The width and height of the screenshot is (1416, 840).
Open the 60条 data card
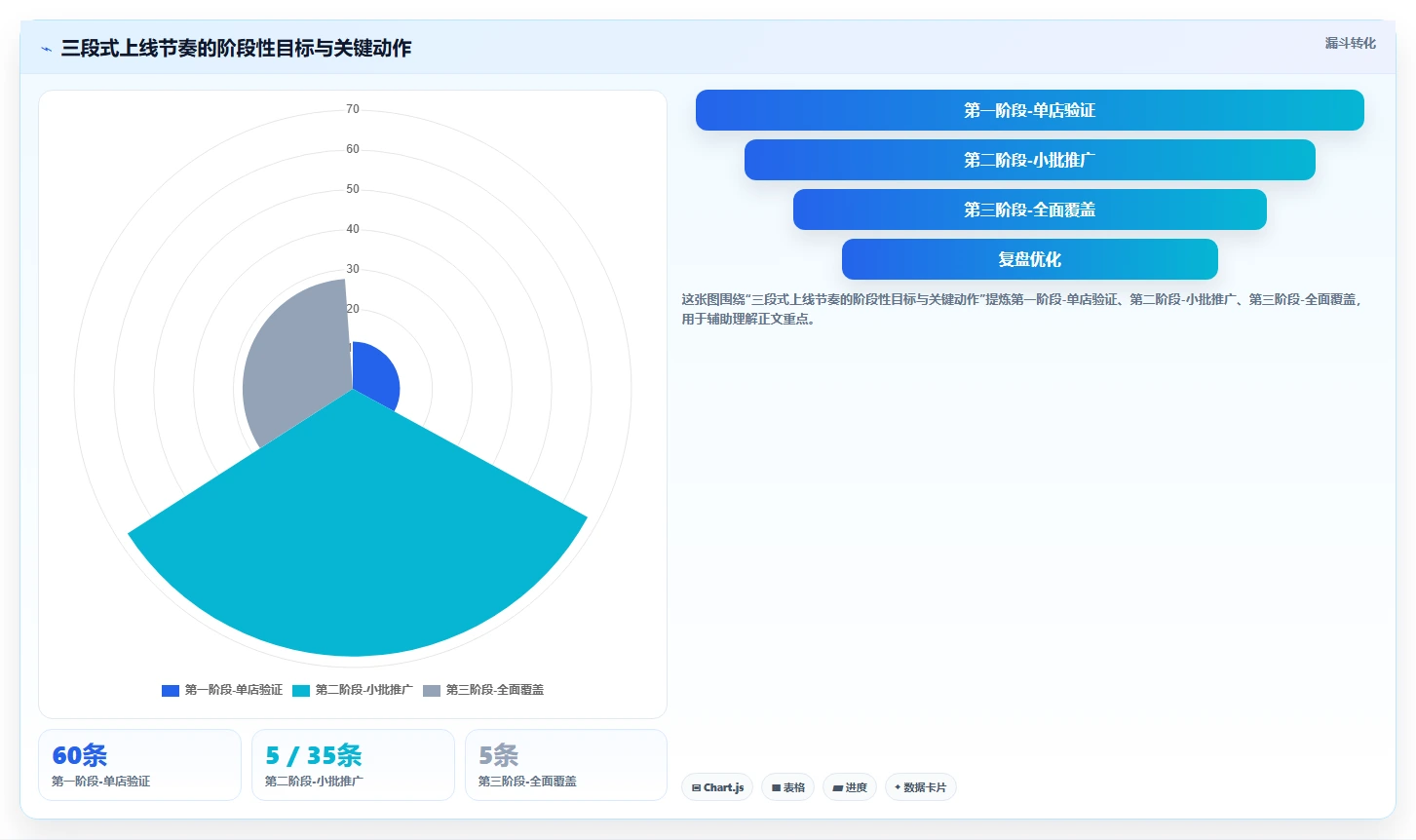[139, 765]
